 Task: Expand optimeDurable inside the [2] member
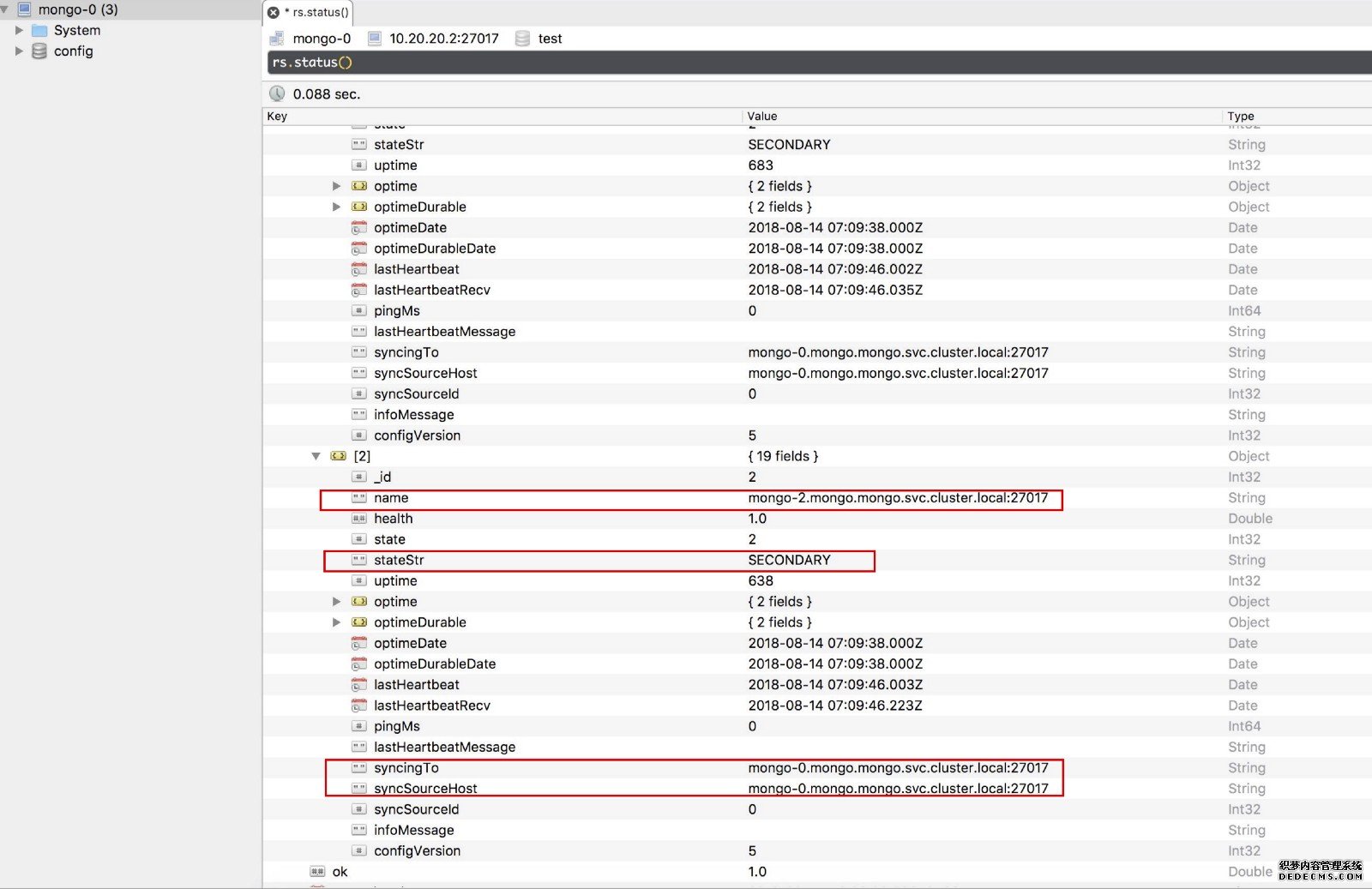click(x=336, y=622)
